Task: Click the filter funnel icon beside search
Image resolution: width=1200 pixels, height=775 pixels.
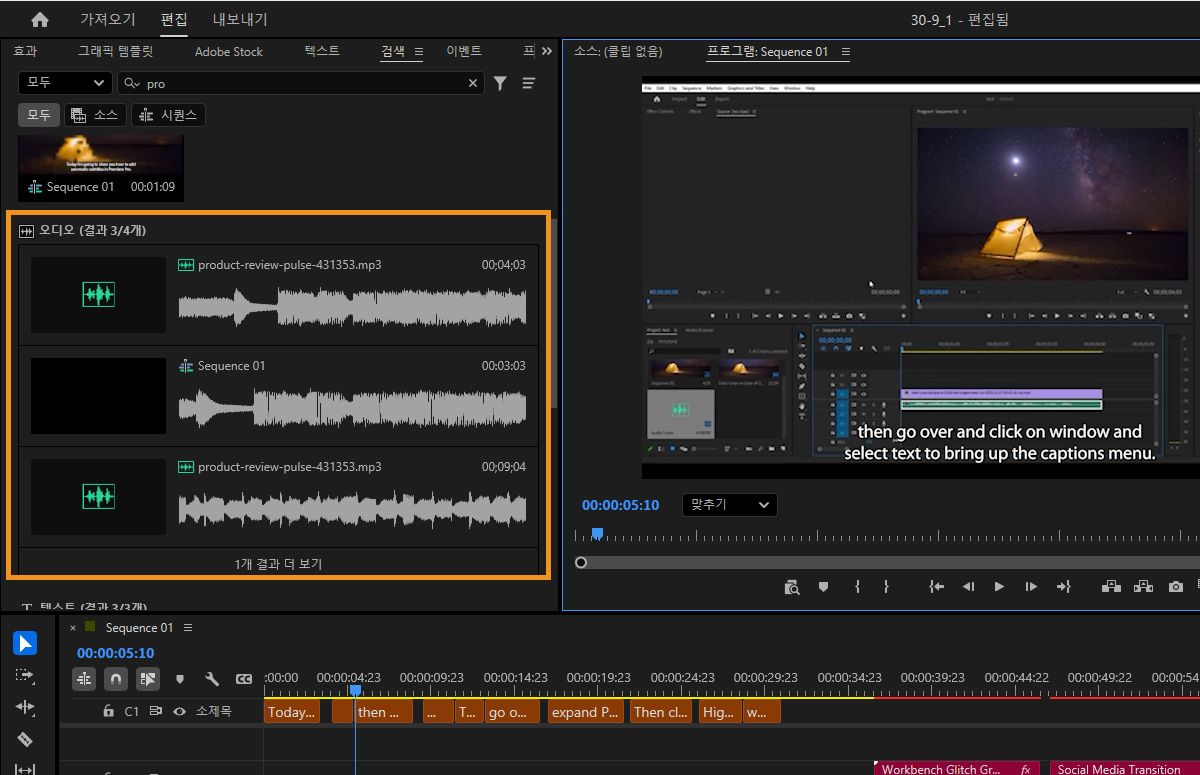Action: (x=500, y=84)
